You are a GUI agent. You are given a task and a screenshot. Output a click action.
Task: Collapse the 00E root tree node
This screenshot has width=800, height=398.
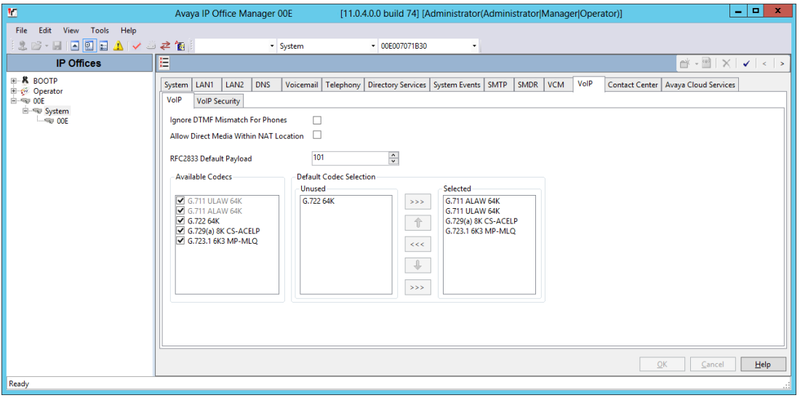pos(14,101)
